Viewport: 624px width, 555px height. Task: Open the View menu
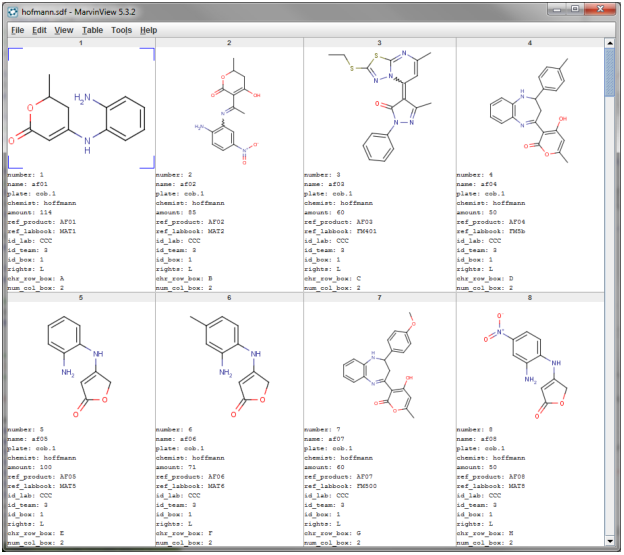[x=64, y=30]
